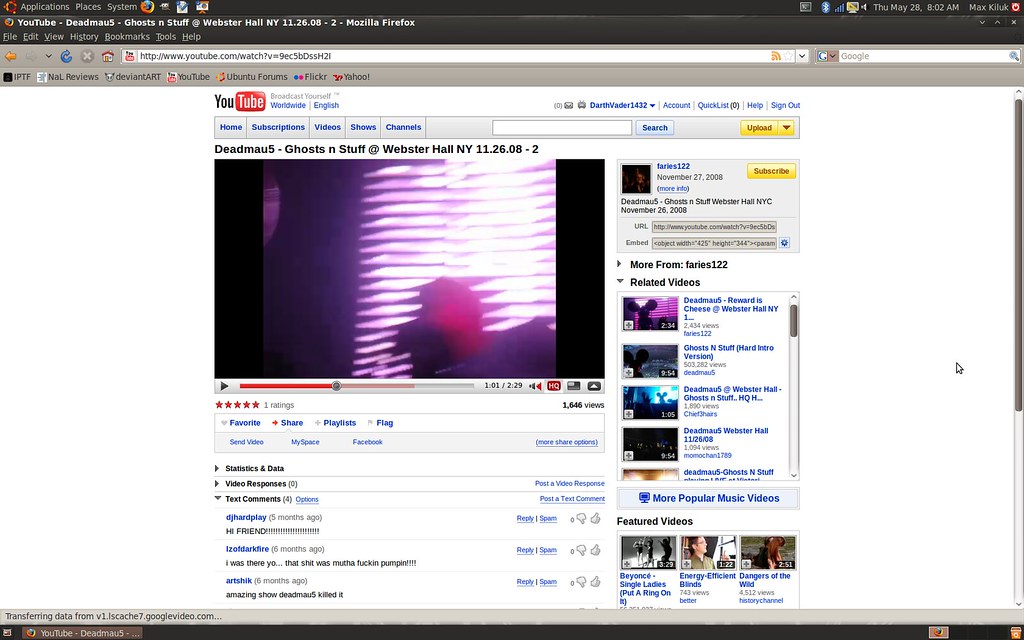1024x640 pixels.
Task: Expand Video Responses section
Action: [x=217, y=484]
